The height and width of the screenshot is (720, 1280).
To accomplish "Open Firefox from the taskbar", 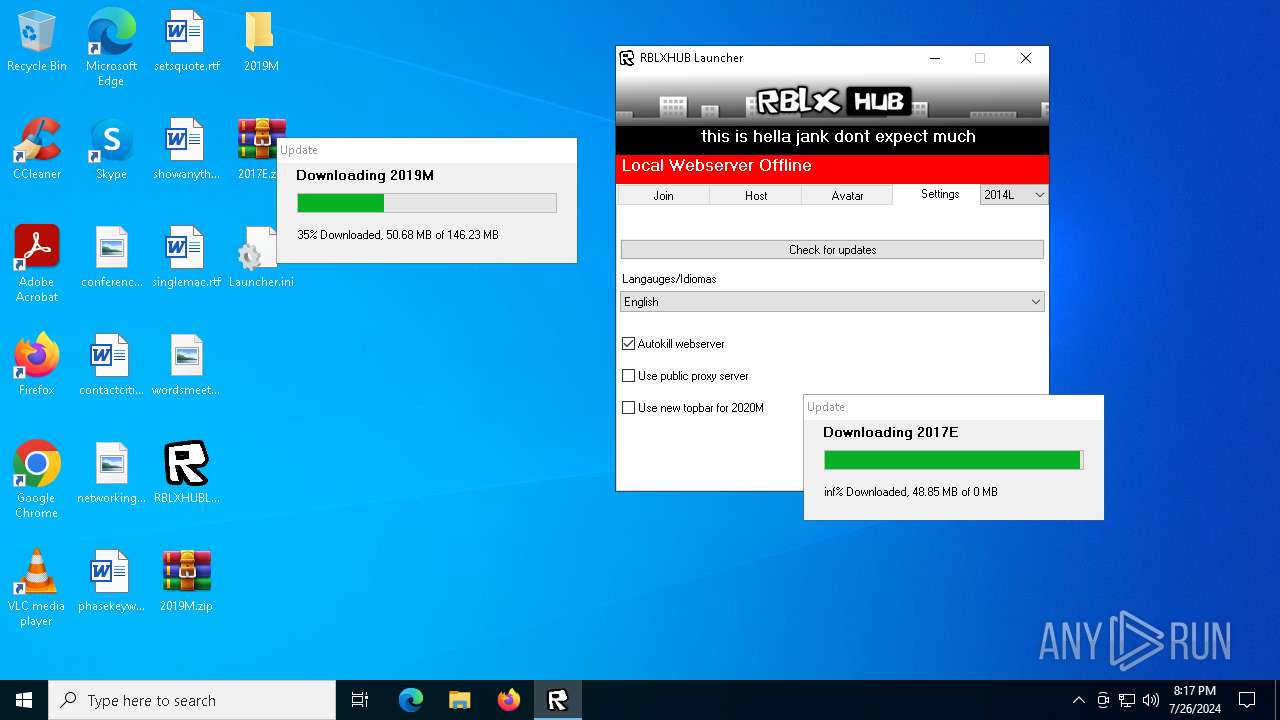I will tap(509, 700).
